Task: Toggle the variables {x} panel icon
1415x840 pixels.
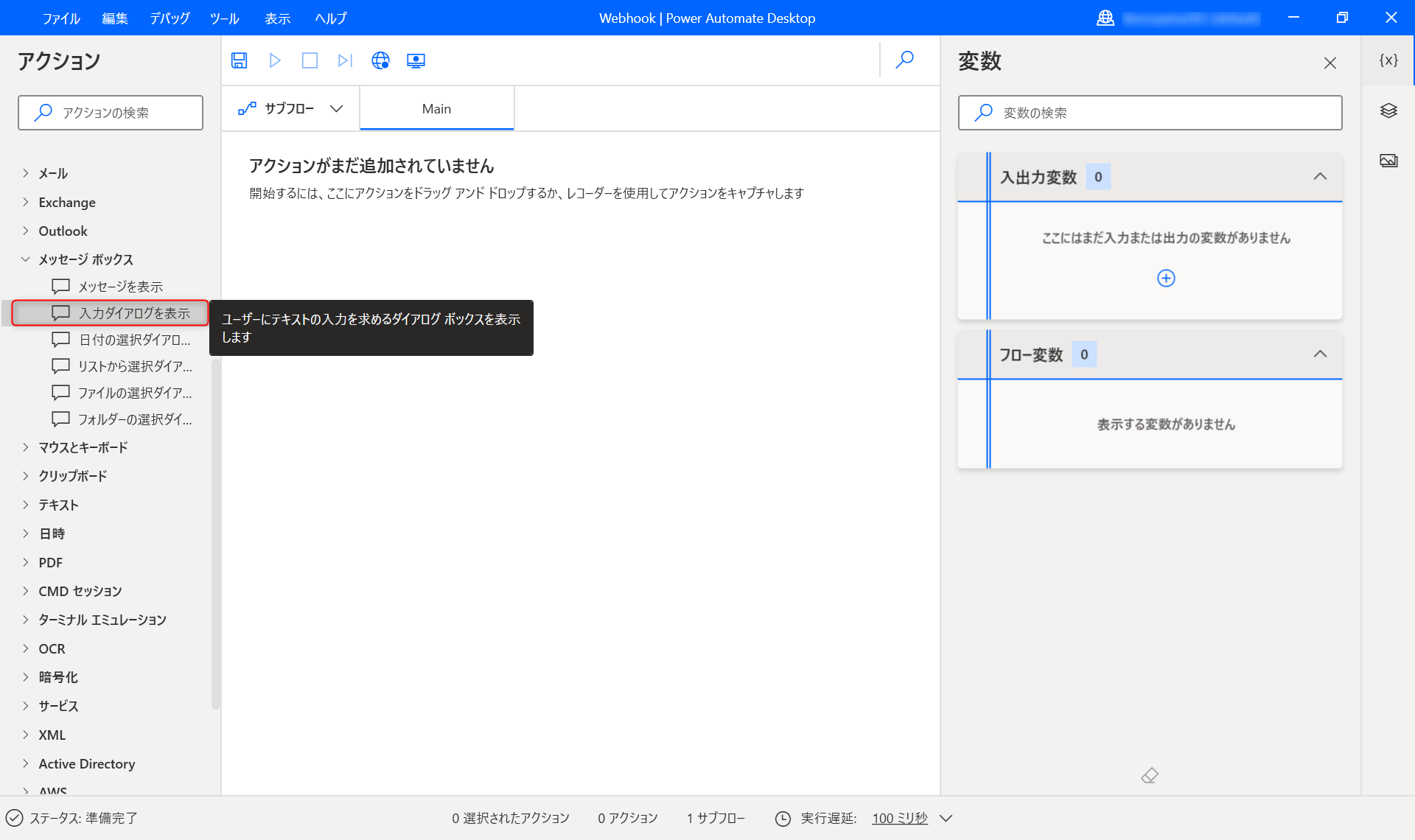Action: click(1388, 60)
